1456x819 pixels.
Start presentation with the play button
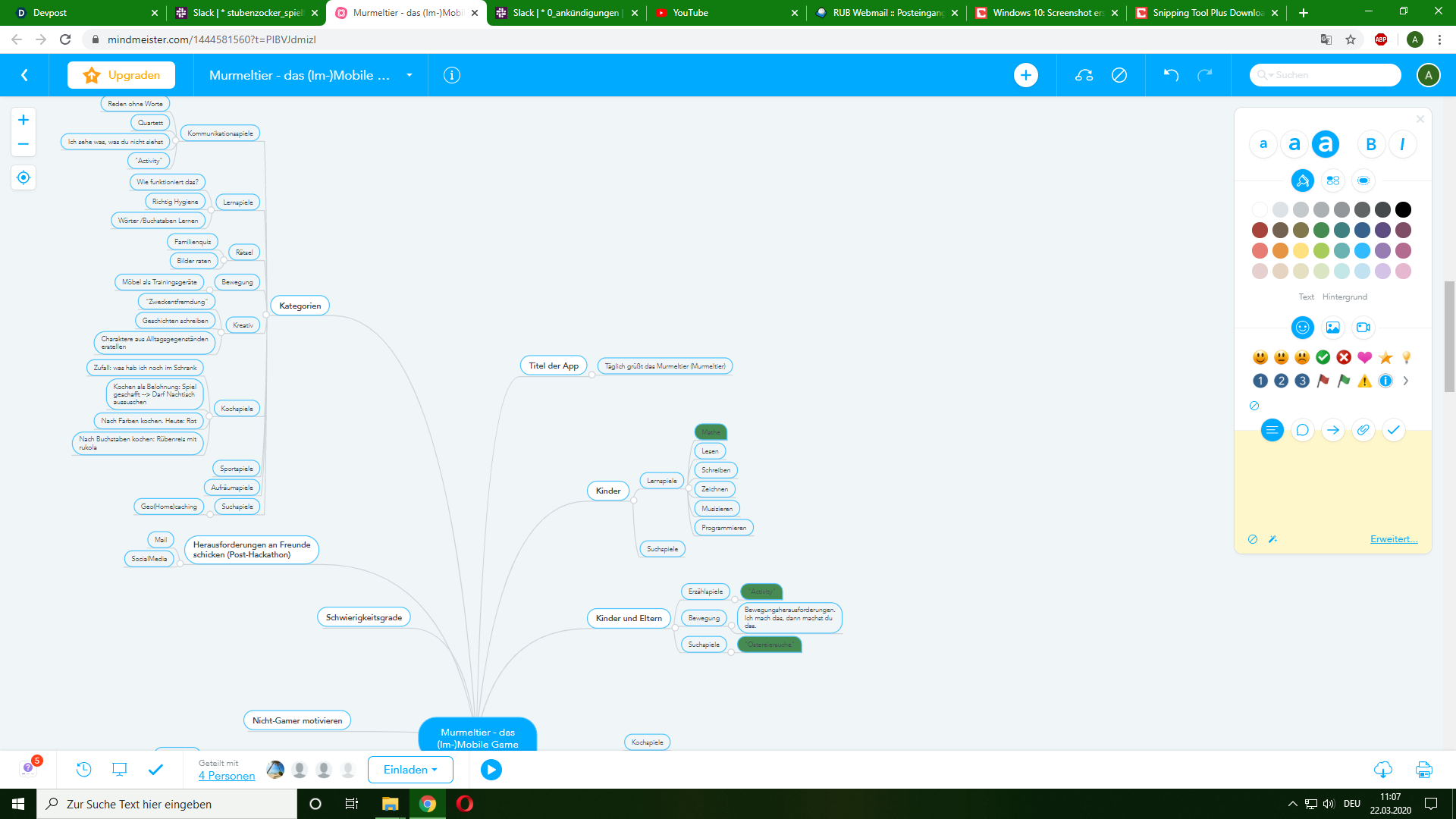tap(491, 770)
